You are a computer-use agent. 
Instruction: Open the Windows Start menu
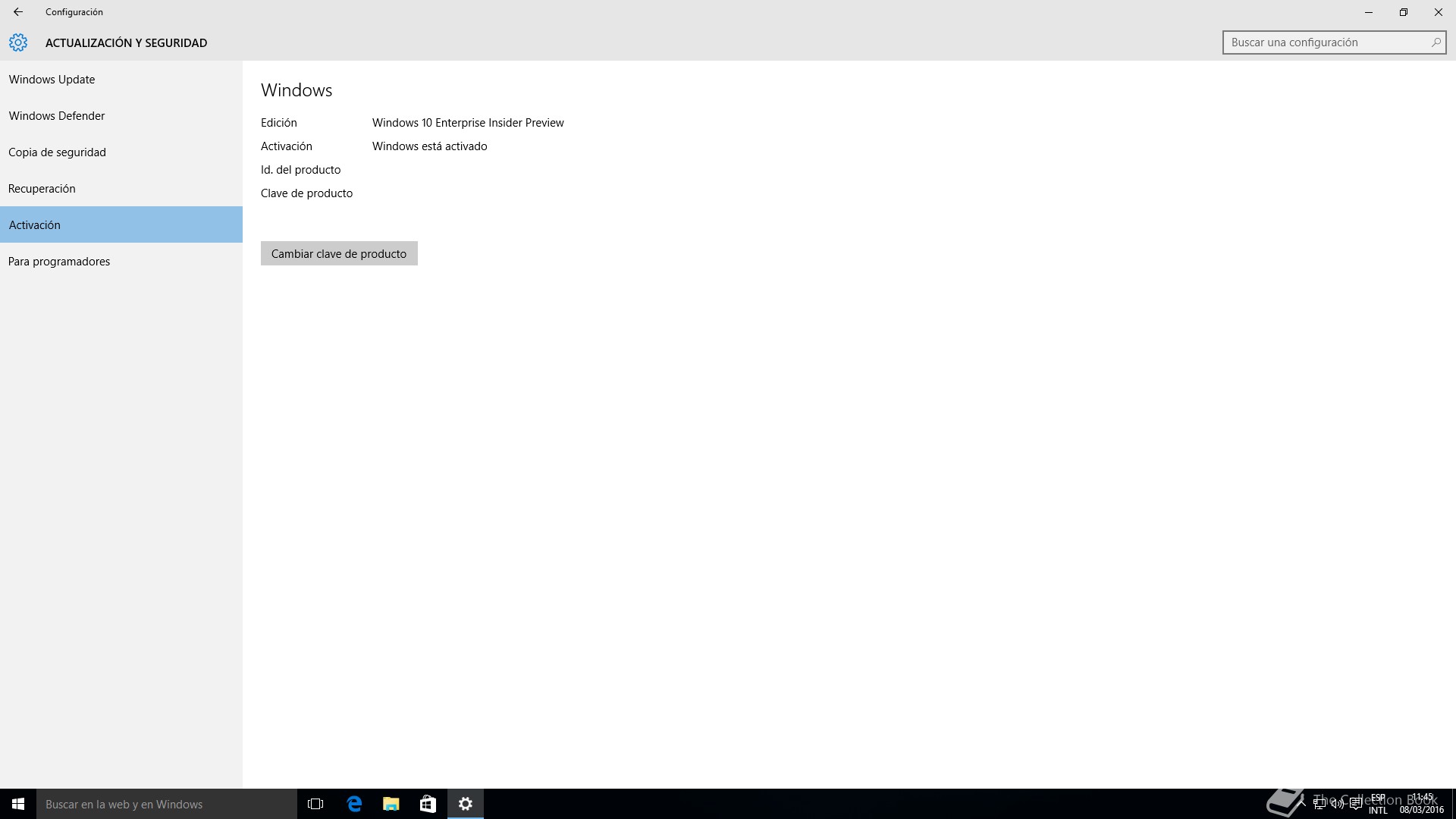click(x=18, y=804)
